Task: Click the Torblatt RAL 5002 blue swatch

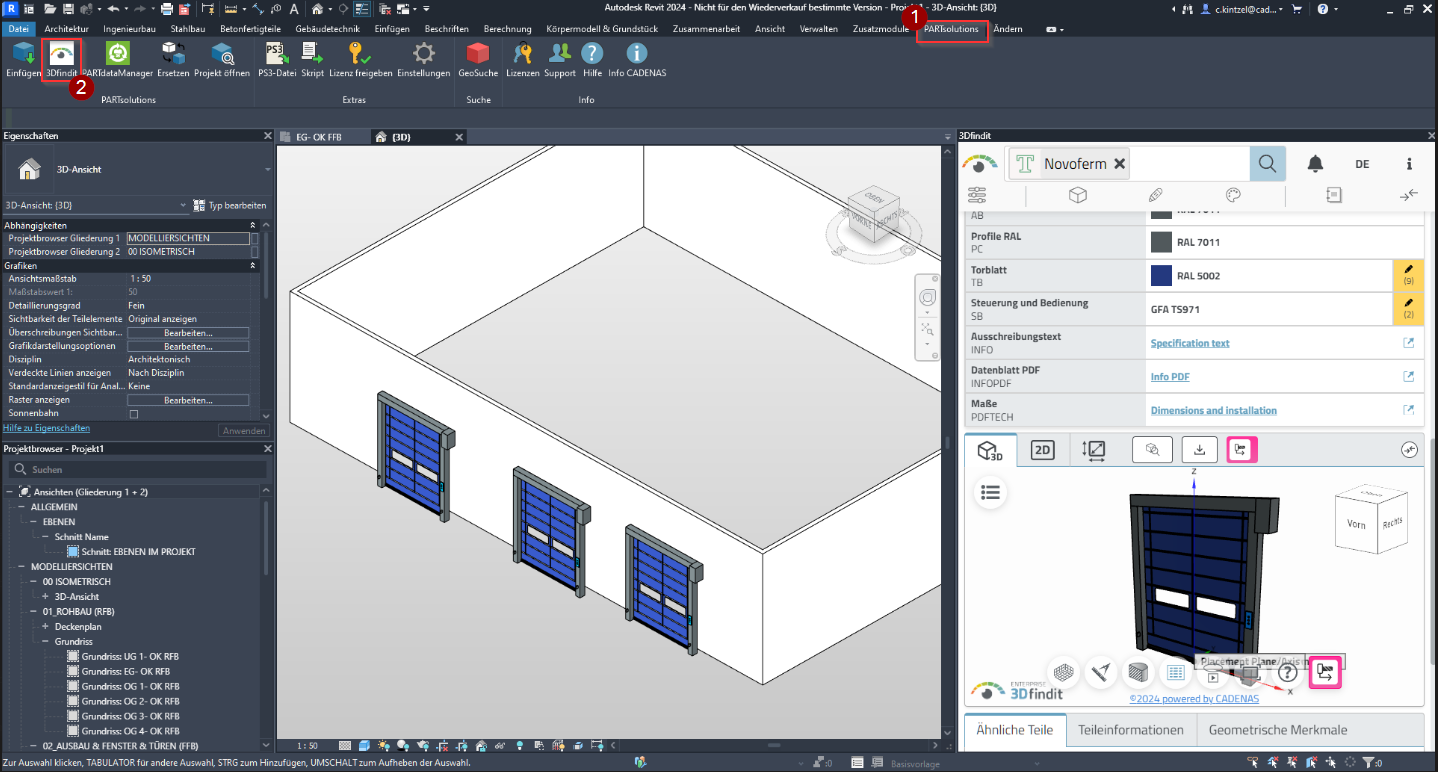Action: [x=1160, y=276]
